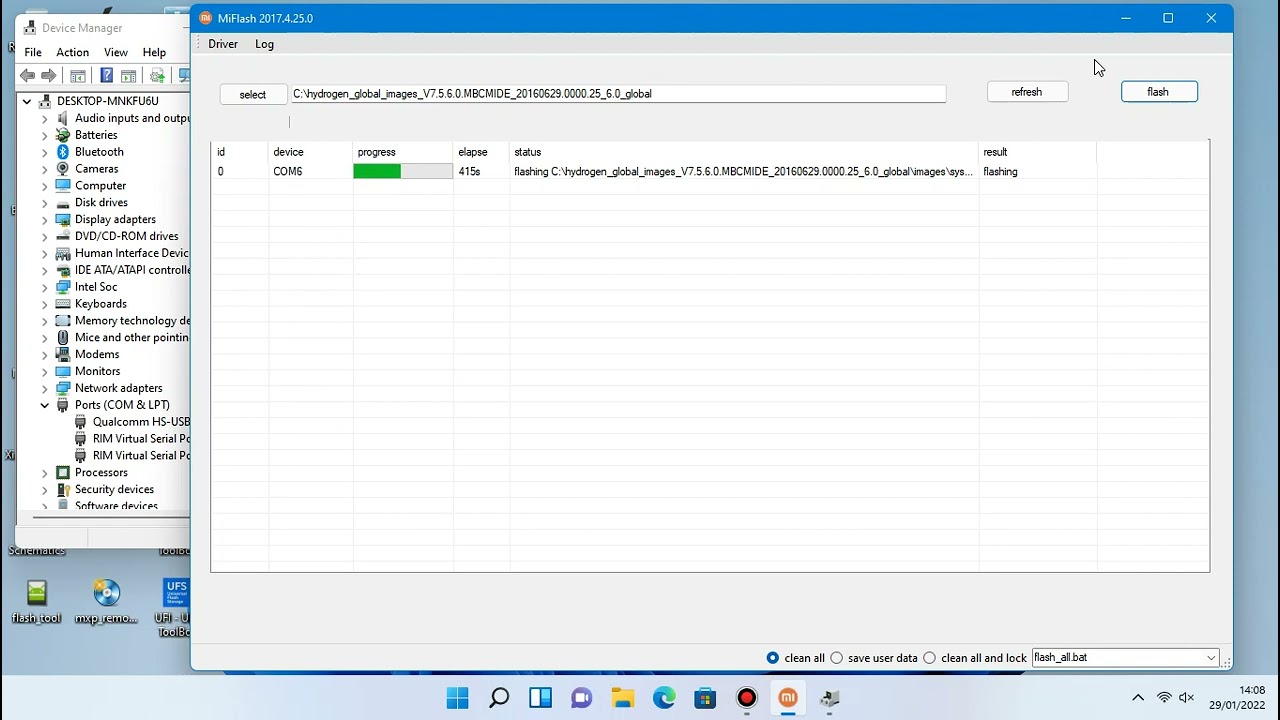Show hidden system tray icons
The width and height of the screenshot is (1280, 720).
click(x=1138, y=698)
